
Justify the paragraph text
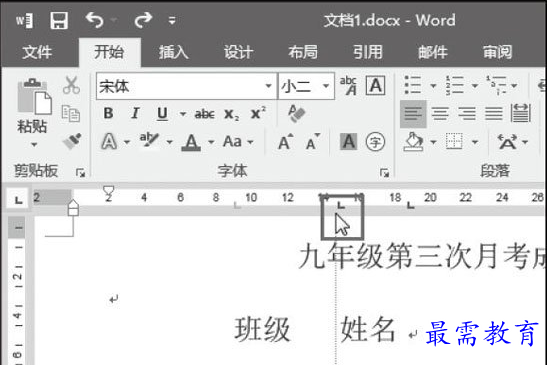point(494,114)
